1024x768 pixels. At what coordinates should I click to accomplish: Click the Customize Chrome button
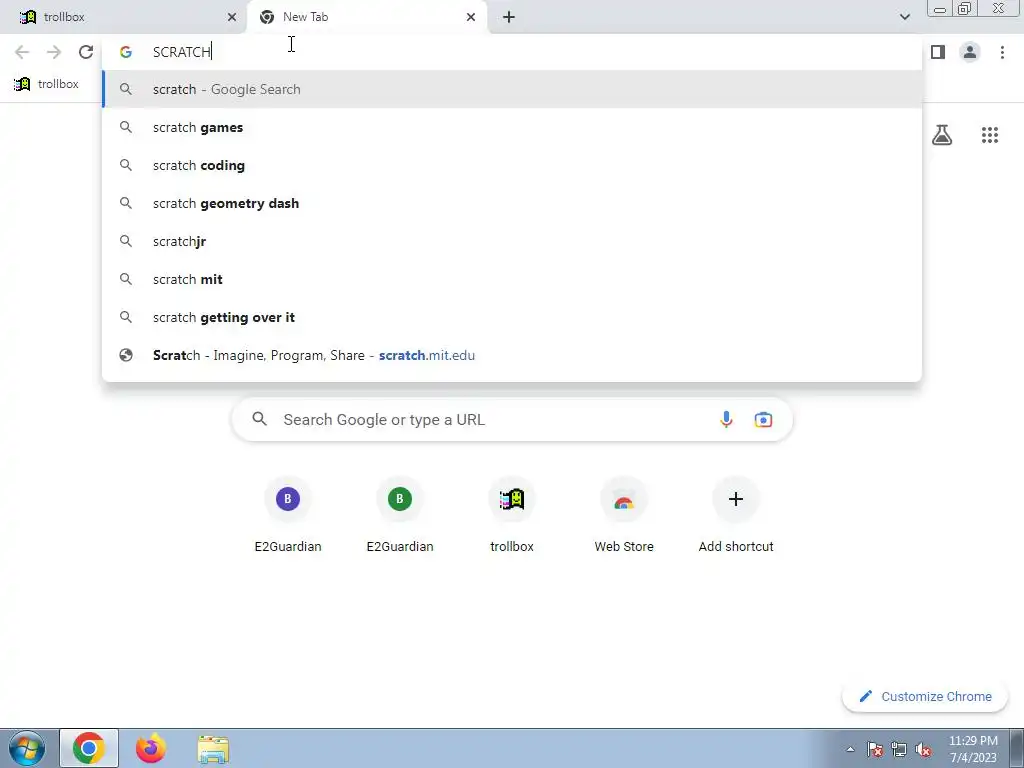click(x=925, y=696)
